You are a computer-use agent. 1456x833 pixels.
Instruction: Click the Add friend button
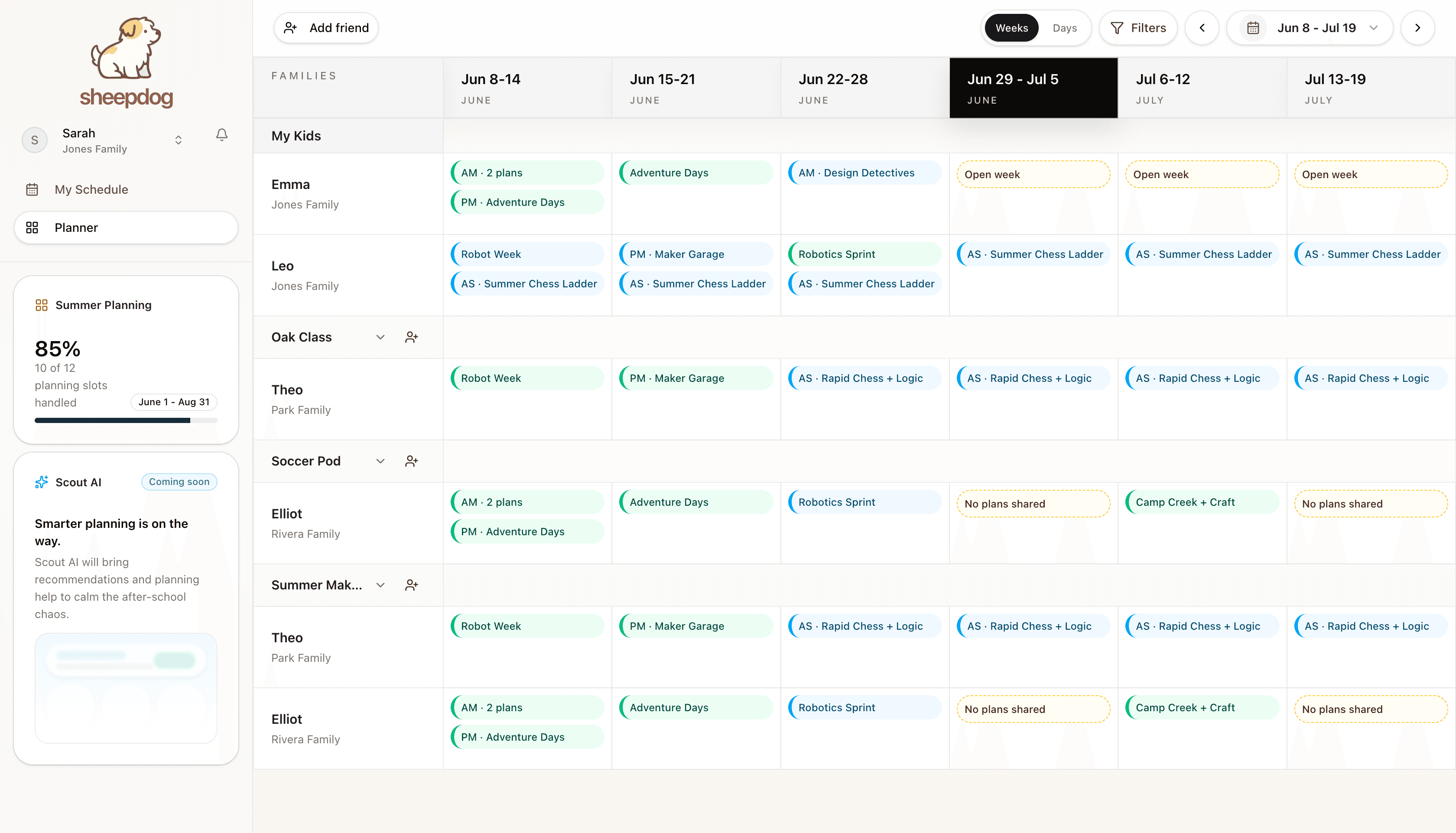326,27
